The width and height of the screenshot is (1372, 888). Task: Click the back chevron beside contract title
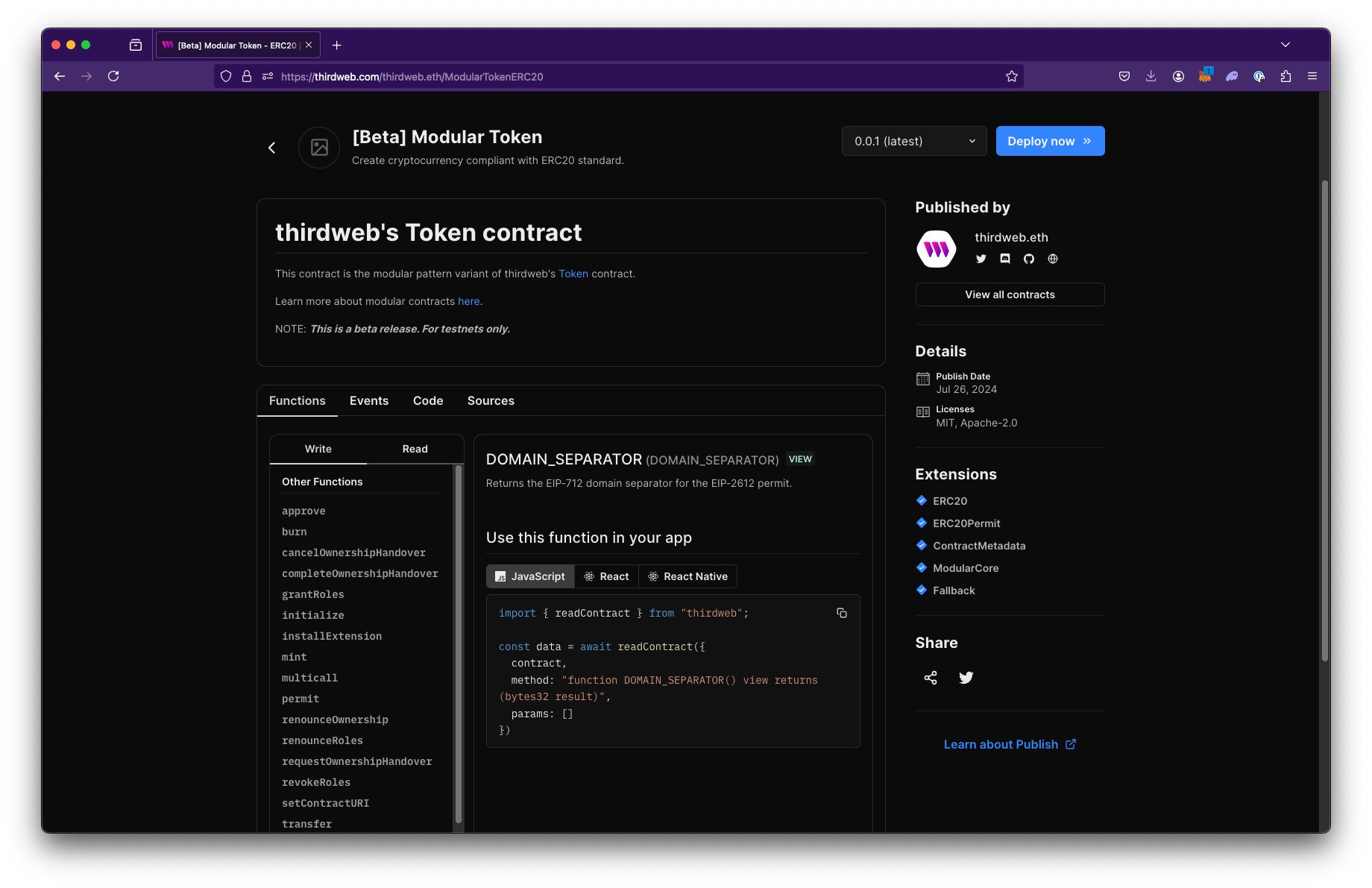pyautogui.click(x=272, y=148)
